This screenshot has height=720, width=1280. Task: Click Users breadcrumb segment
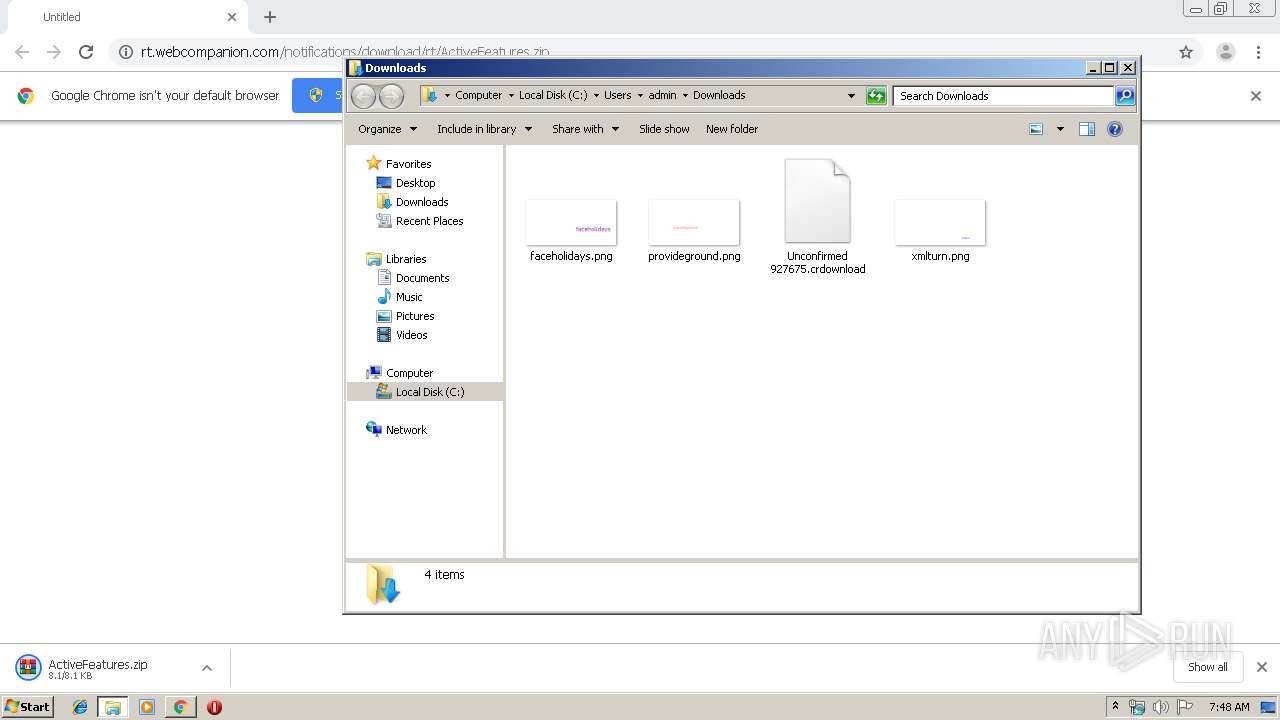tap(617, 95)
